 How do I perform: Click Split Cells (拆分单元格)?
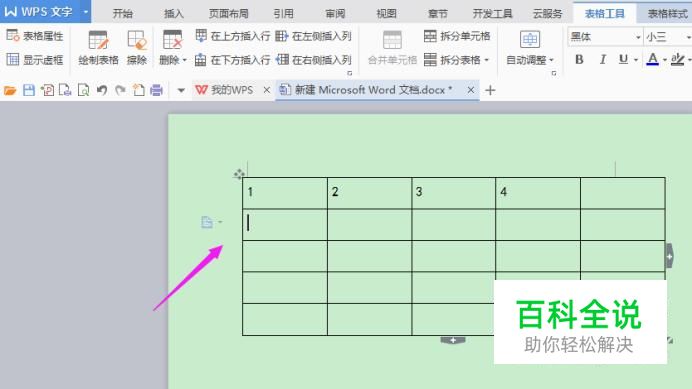(457, 36)
